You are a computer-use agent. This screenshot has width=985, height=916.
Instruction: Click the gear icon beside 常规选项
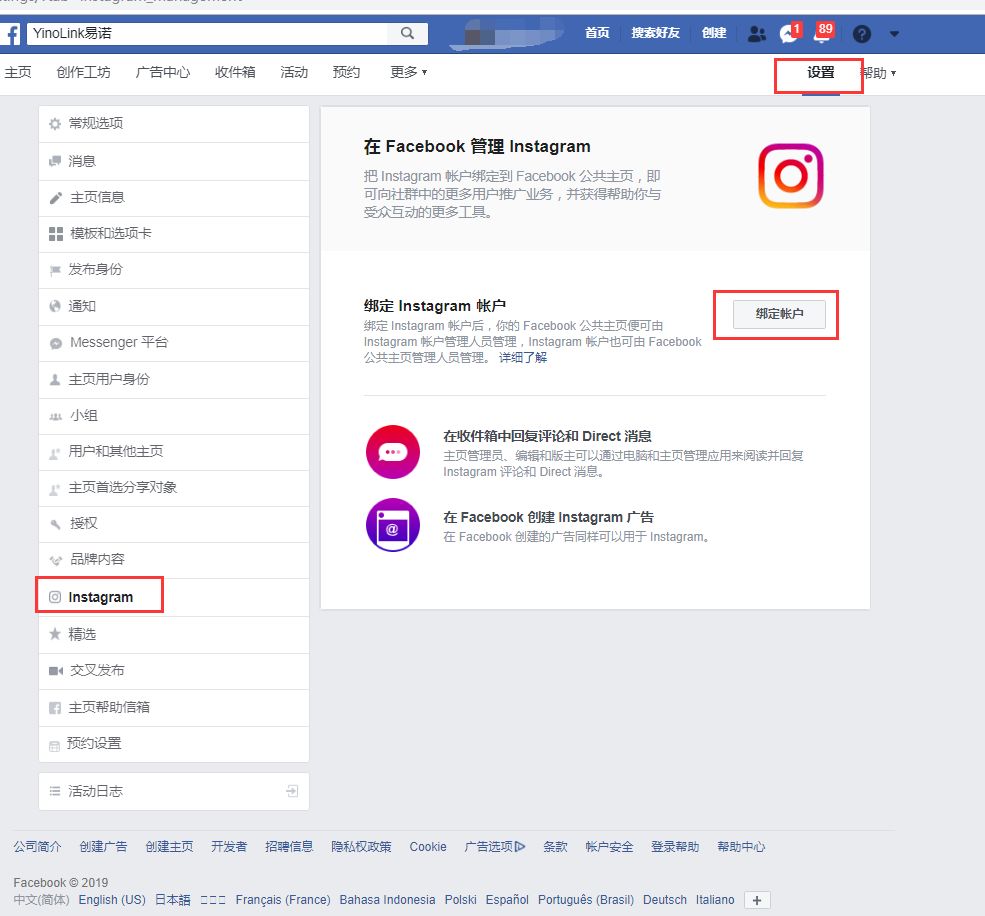click(x=55, y=124)
